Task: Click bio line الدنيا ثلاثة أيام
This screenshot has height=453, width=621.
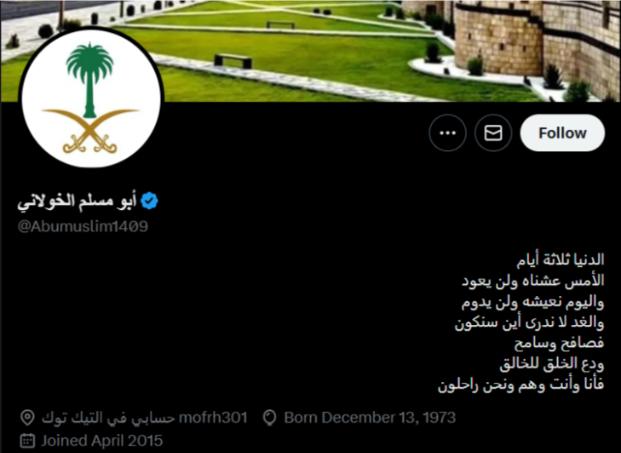Action: tap(560, 260)
